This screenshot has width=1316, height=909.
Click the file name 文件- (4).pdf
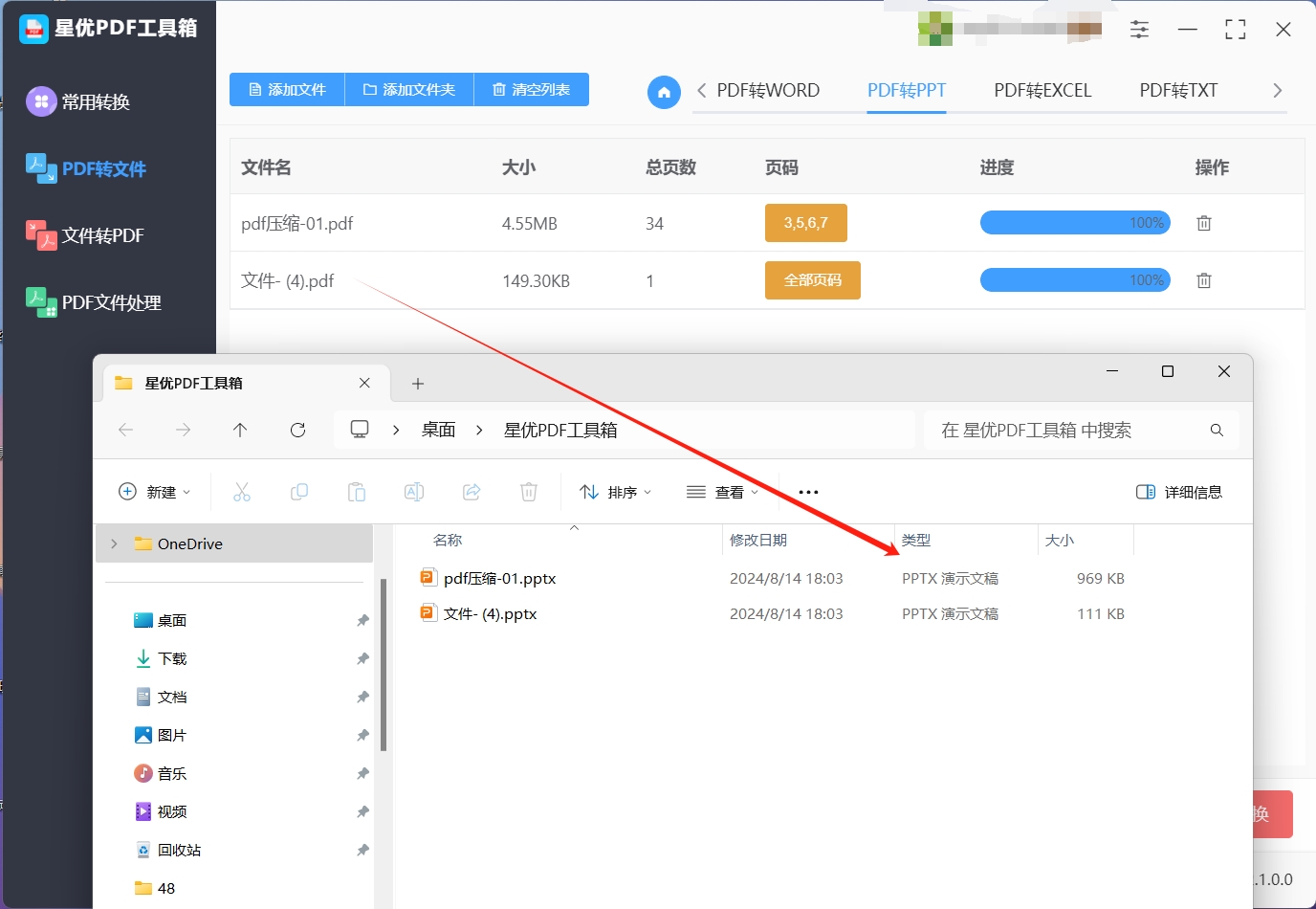[x=288, y=281]
